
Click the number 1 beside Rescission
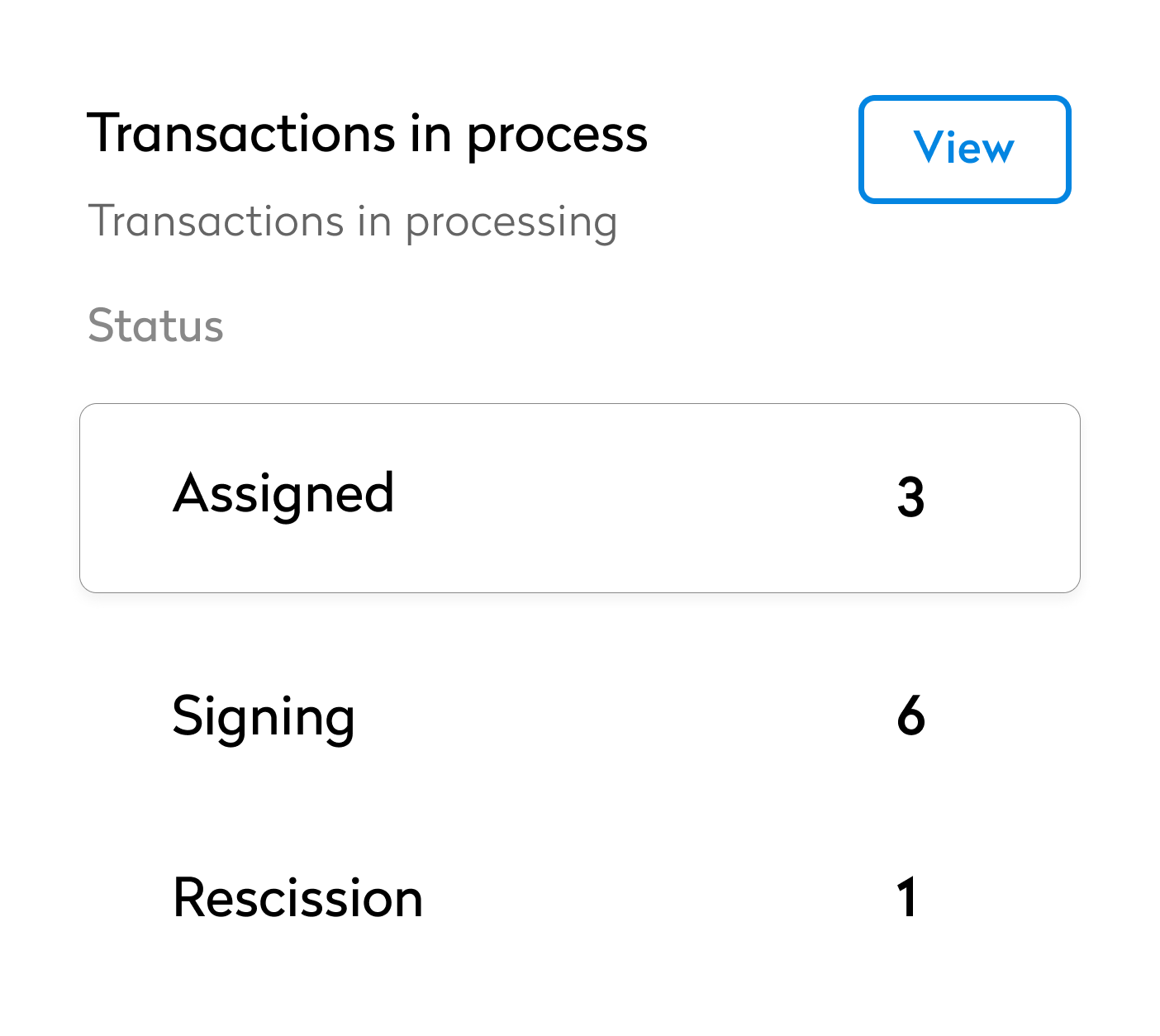point(907,897)
